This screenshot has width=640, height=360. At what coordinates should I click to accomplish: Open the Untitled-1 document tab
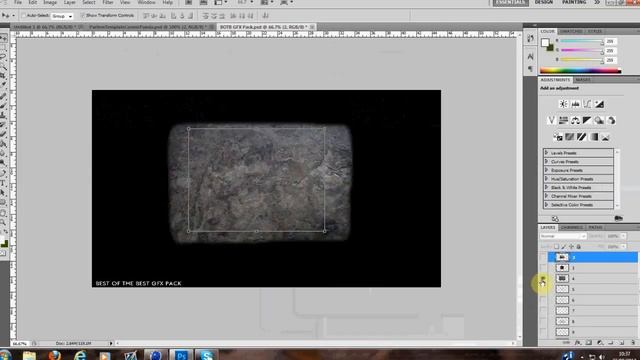click(x=44, y=27)
